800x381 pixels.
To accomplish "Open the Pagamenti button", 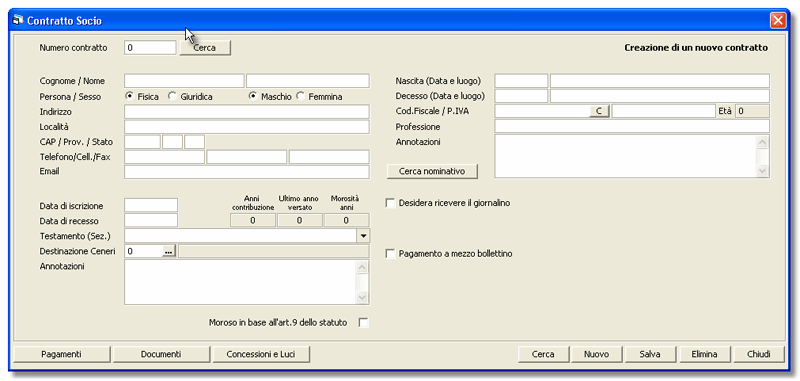I will click(62, 354).
